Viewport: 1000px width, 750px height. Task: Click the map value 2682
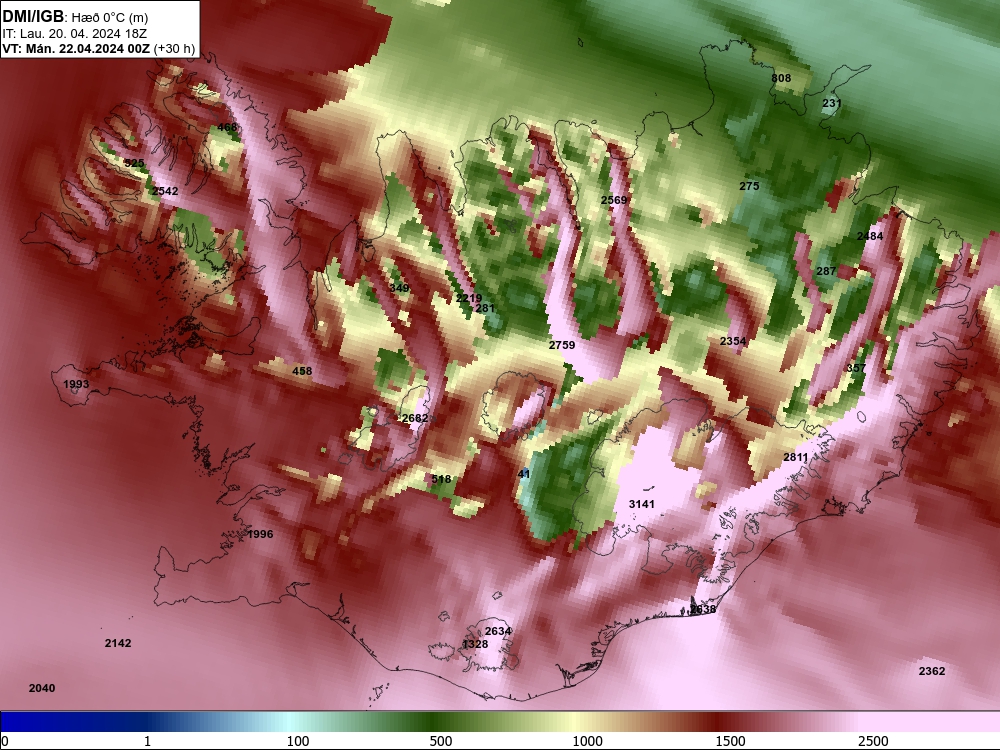tap(415, 418)
